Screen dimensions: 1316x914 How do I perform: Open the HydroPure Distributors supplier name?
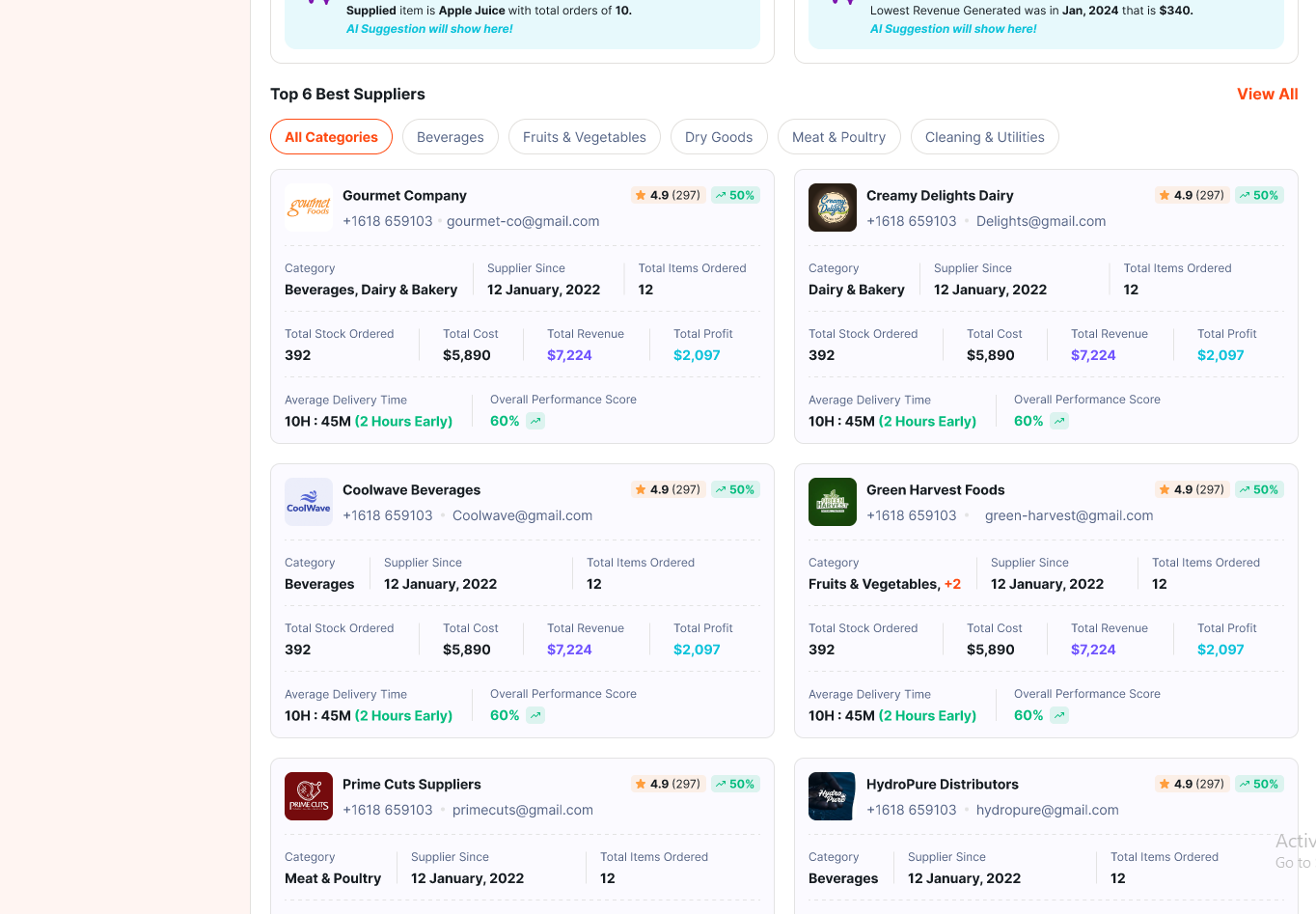(942, 784)
